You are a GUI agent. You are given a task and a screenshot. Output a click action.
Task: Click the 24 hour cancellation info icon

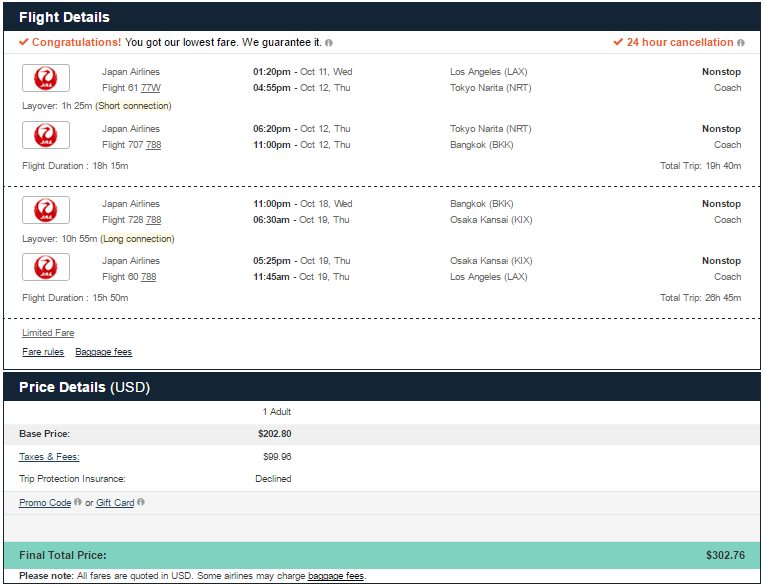(741, 43)
